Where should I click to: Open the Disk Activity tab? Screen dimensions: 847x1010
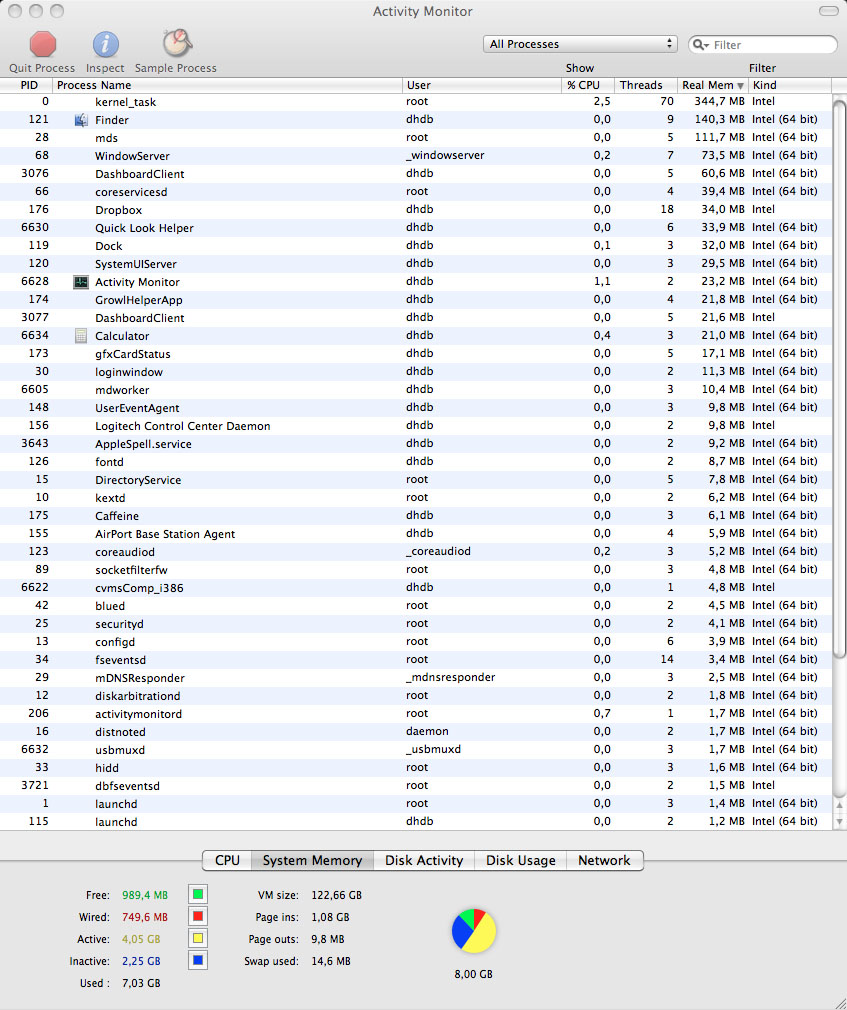(x=424, y=861)
